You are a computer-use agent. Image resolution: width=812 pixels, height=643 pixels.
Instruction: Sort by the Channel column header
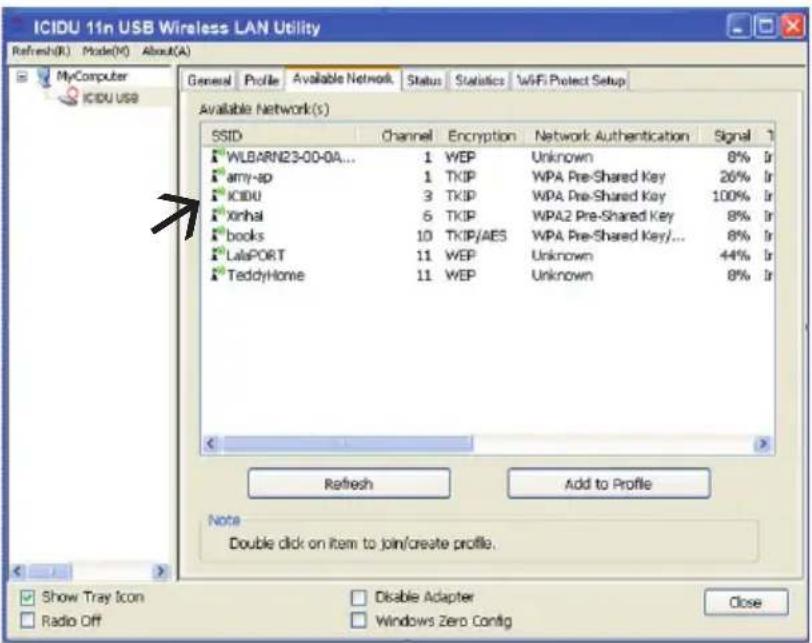click(398, 136)
